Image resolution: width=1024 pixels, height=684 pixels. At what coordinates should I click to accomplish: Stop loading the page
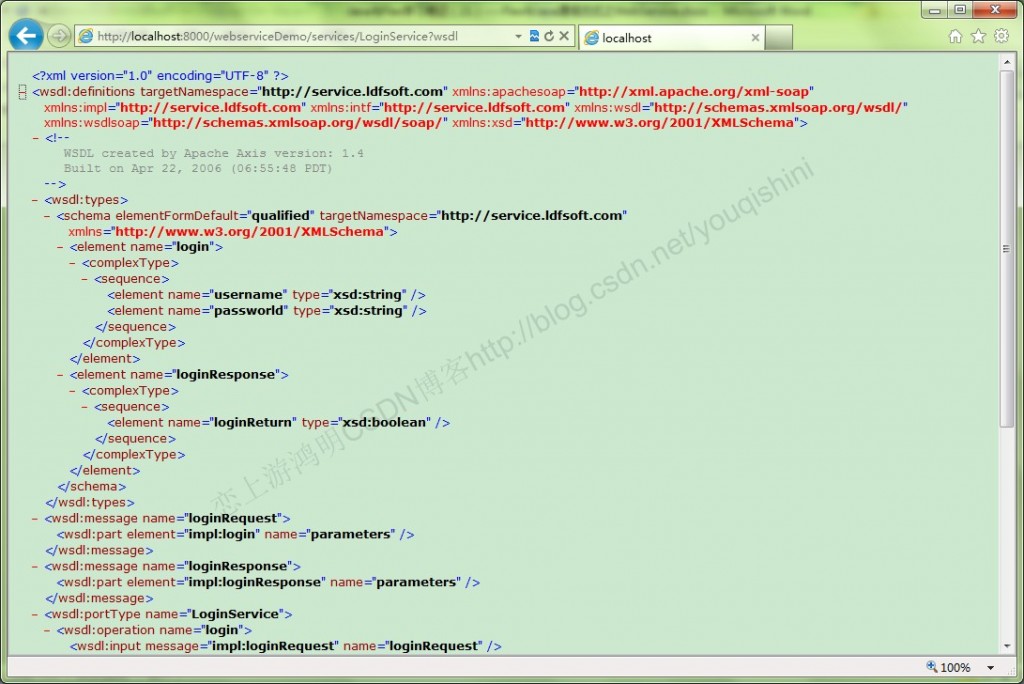[x=564, y=34]
